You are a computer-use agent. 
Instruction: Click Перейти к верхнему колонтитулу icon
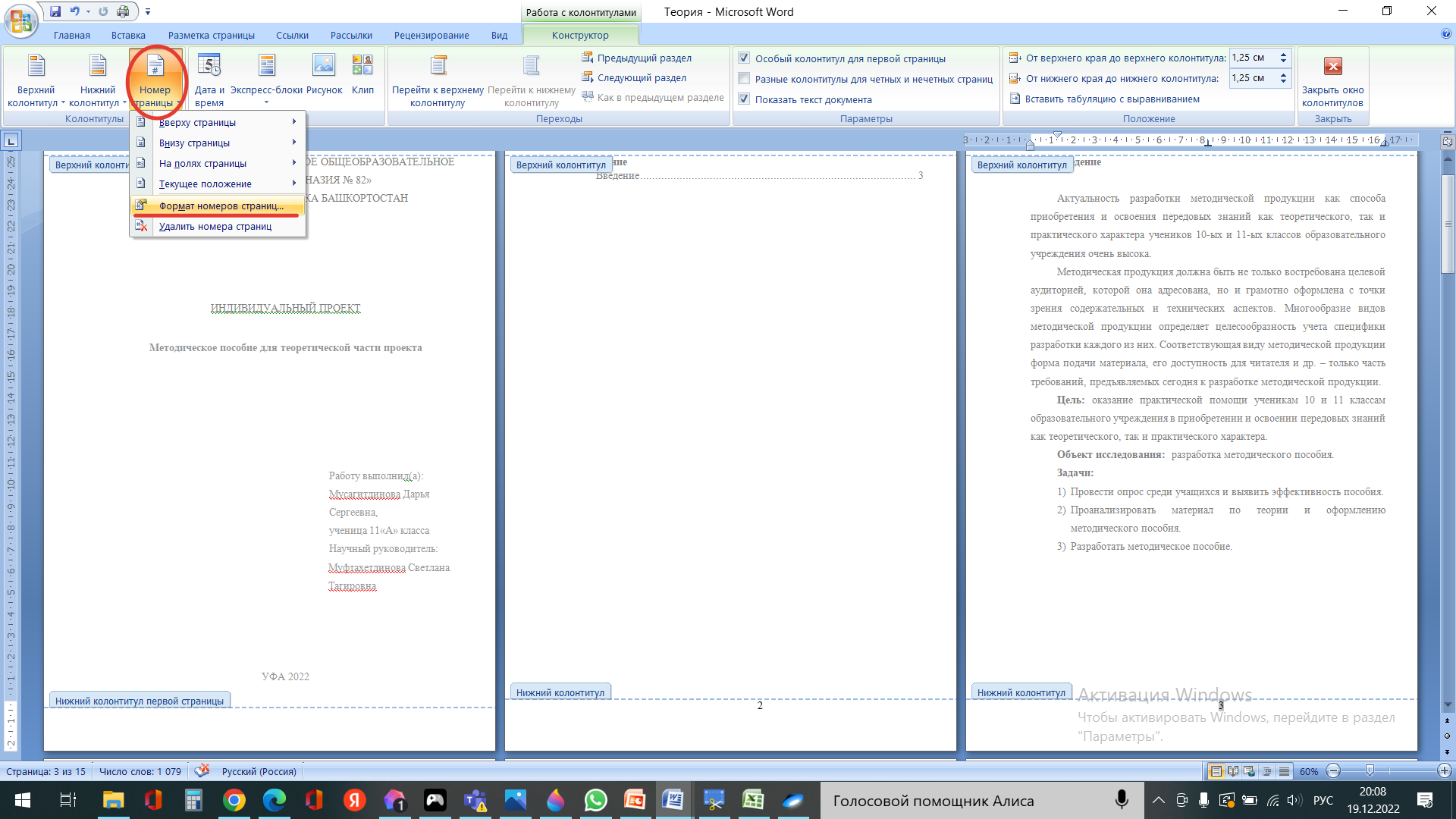pyautogui.click(x=438, y=67)
